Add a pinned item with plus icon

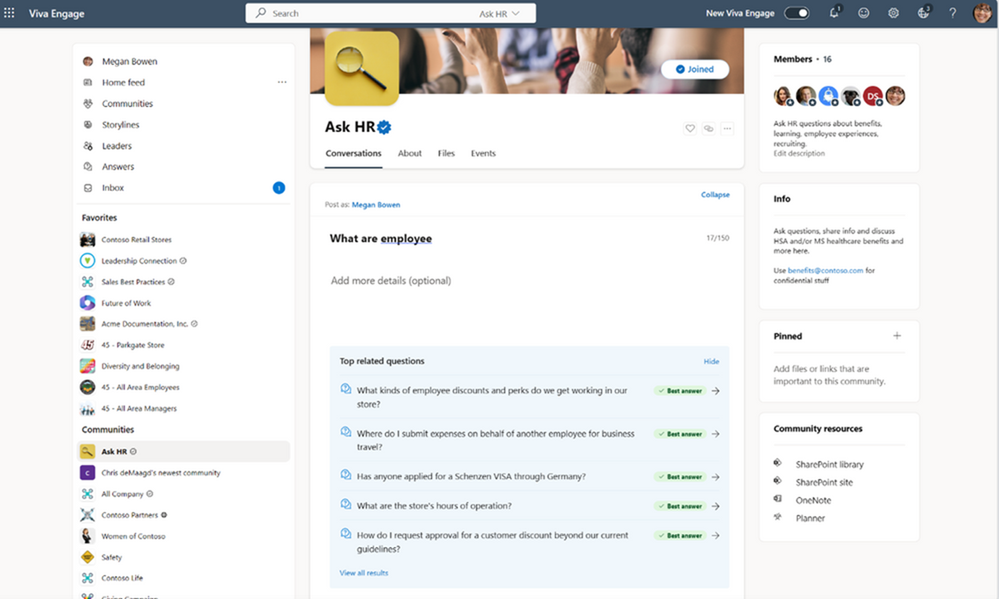[897, 336]
